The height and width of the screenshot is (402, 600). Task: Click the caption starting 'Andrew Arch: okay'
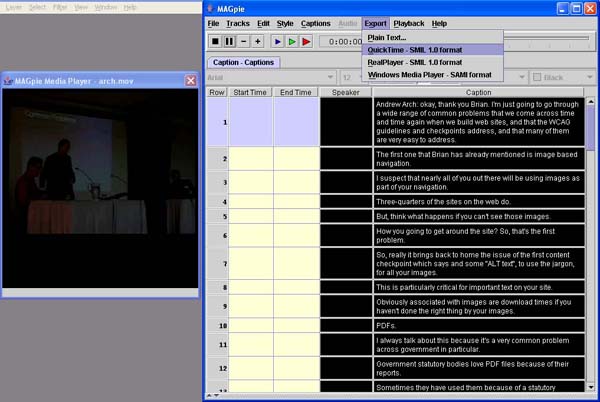(478, 122)
